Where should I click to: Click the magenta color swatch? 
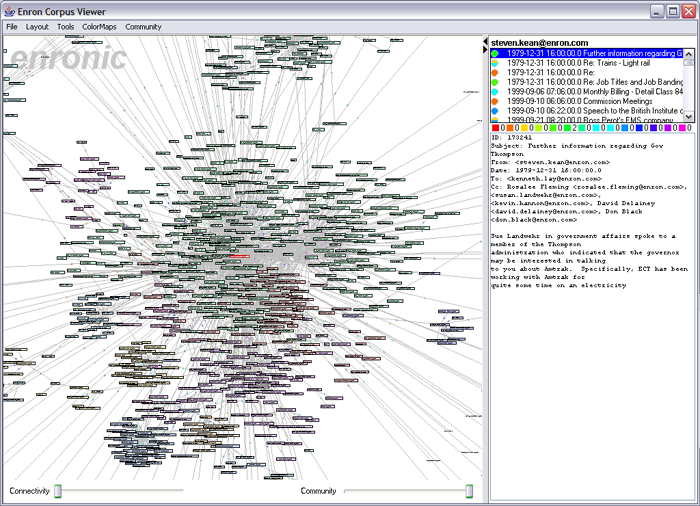pos(682,128)
